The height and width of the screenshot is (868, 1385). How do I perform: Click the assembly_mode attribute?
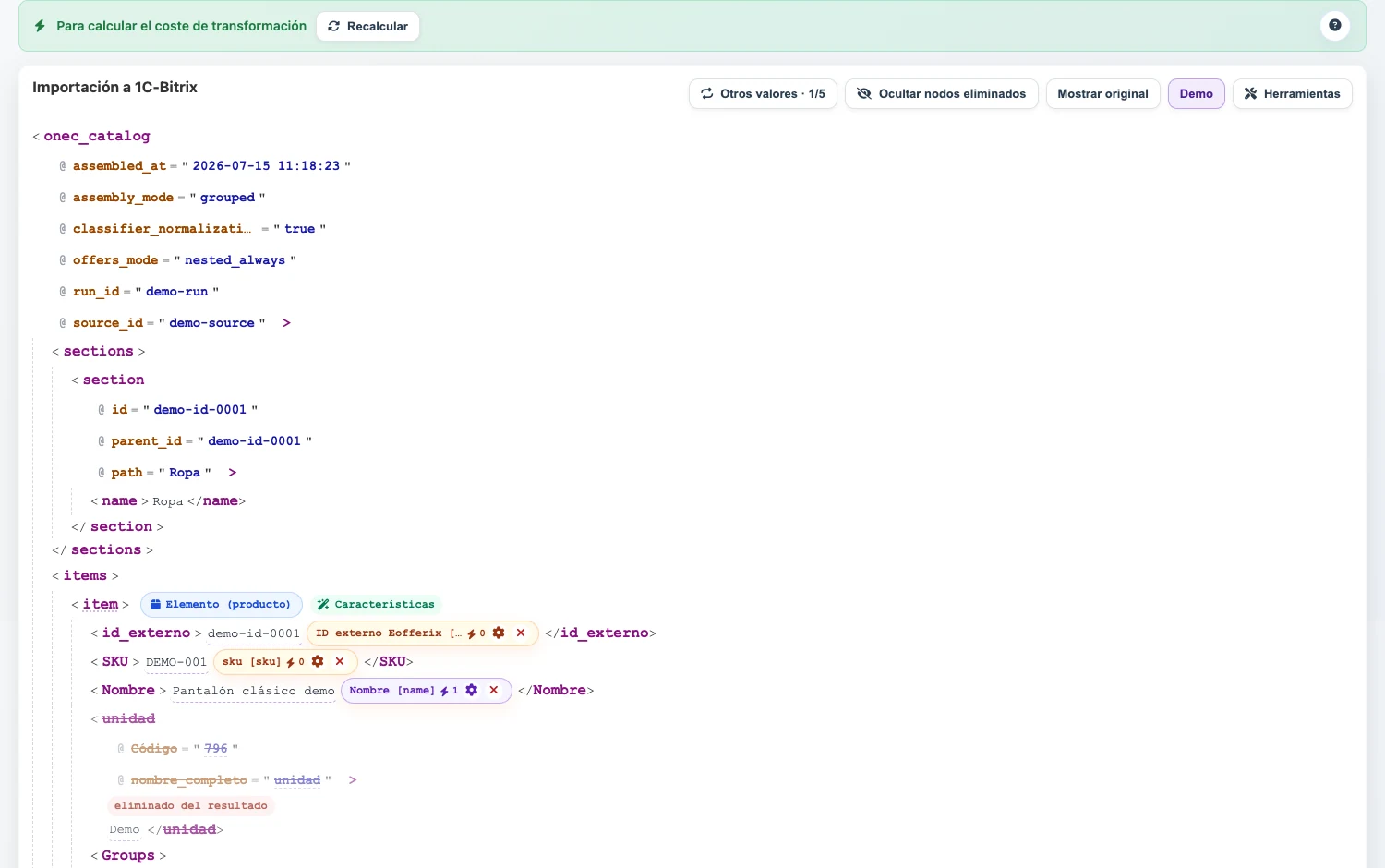click(123, 198)
